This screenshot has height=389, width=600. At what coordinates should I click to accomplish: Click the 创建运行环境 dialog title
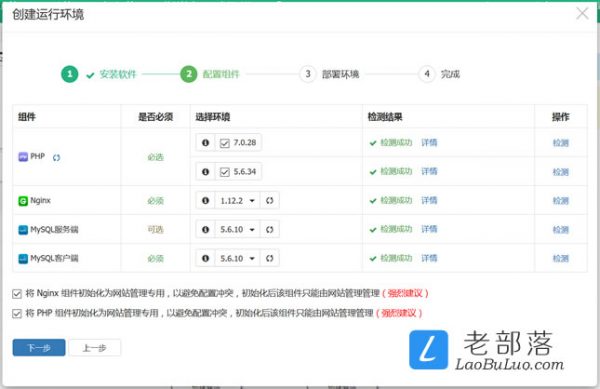coord(48,14)
